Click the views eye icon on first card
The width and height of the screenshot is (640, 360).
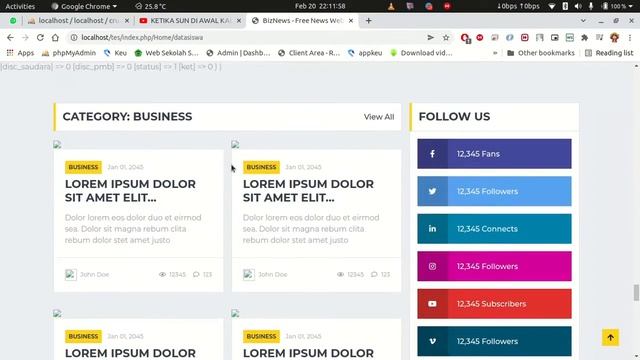[x=162, y=274]
